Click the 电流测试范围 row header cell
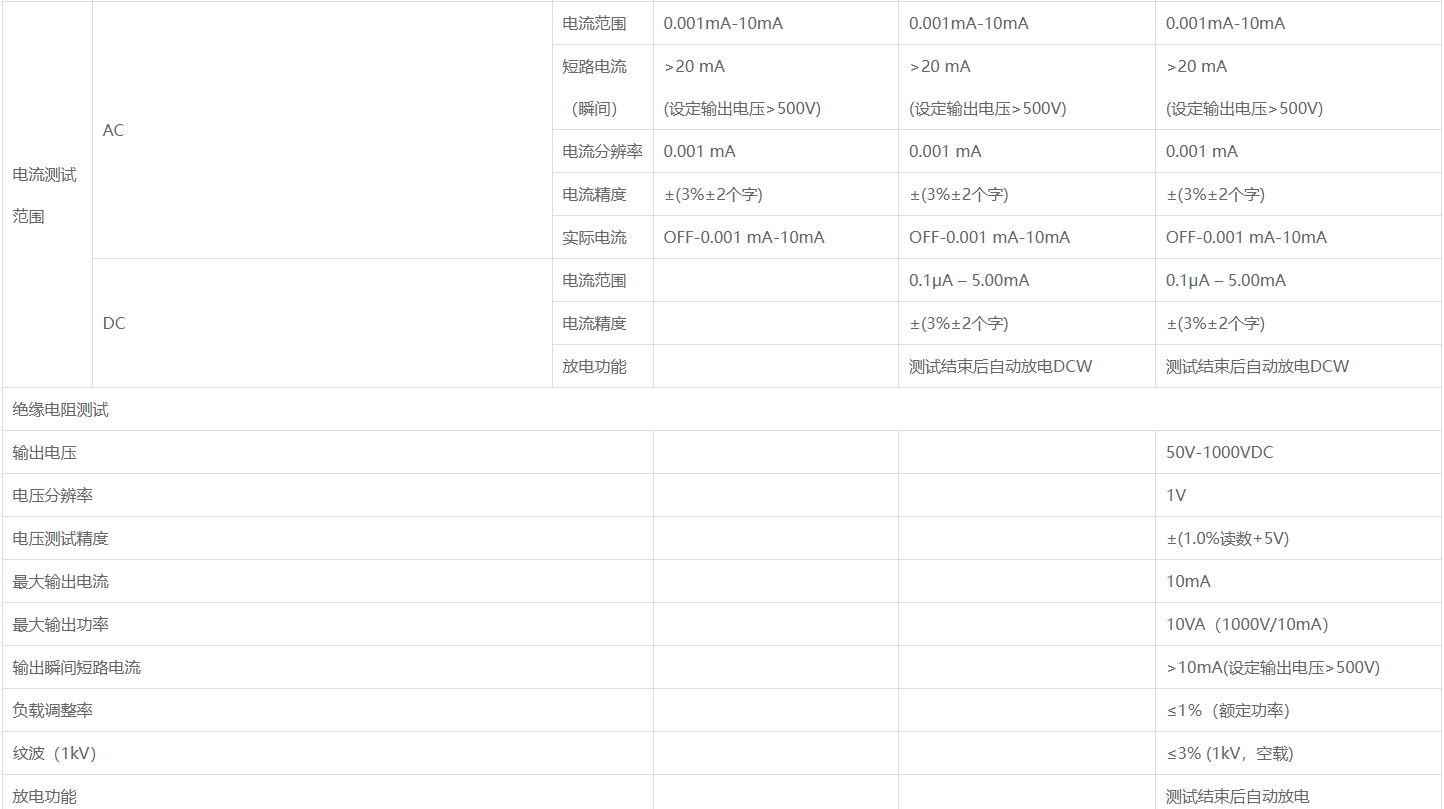1444x809 pixels. click(x=47, y=195)
